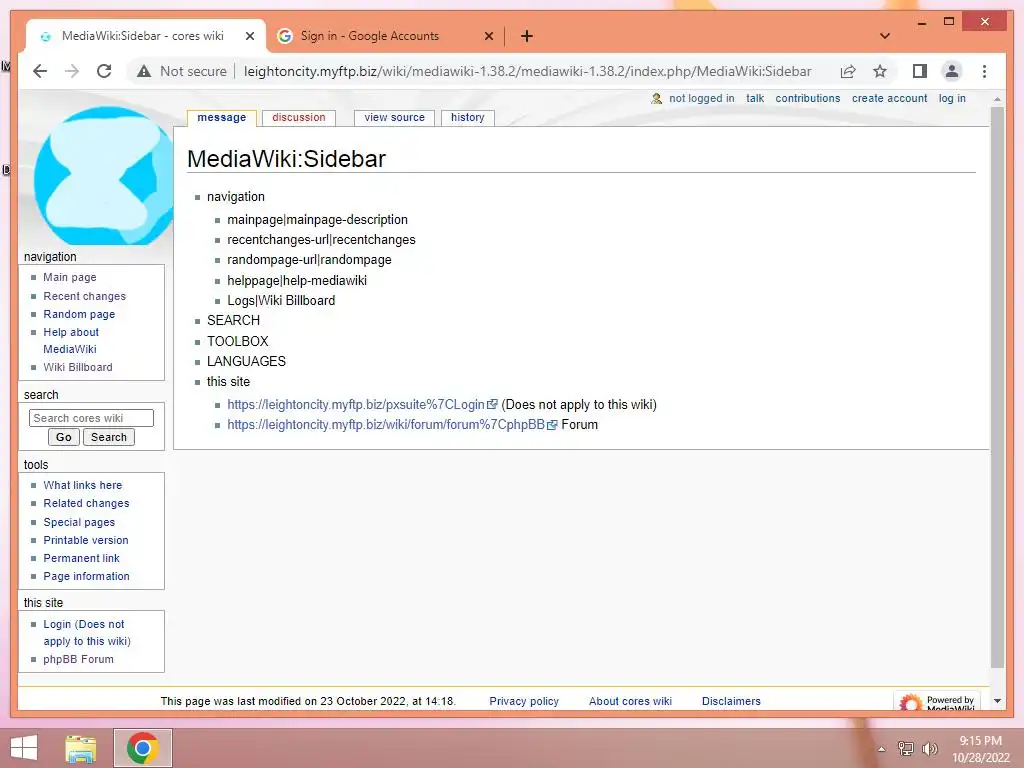Open Recent changes in sidebar
The image size is (1024, 768).
(84, 296)
